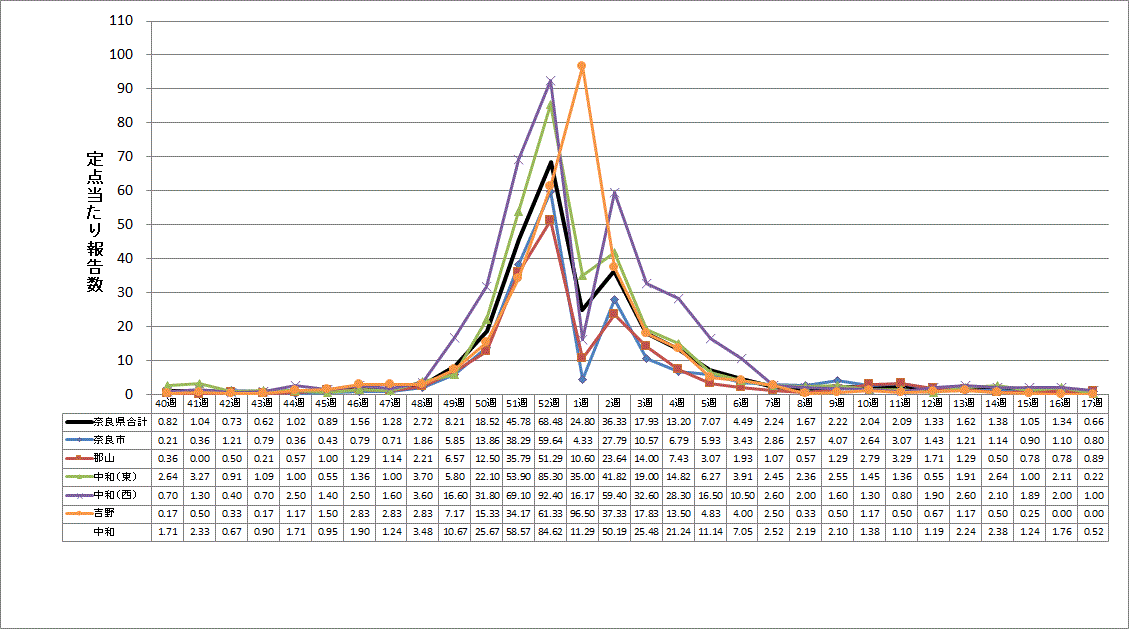1129x629 pixels.
Task: Click the 中和(西) purple legend marker
Action: click(78, 495)
